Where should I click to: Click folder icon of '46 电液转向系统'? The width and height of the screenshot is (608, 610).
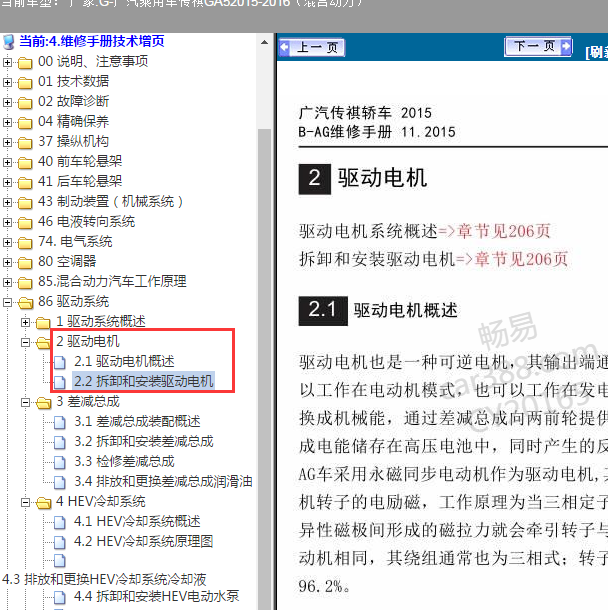click(x=25, y=222)
